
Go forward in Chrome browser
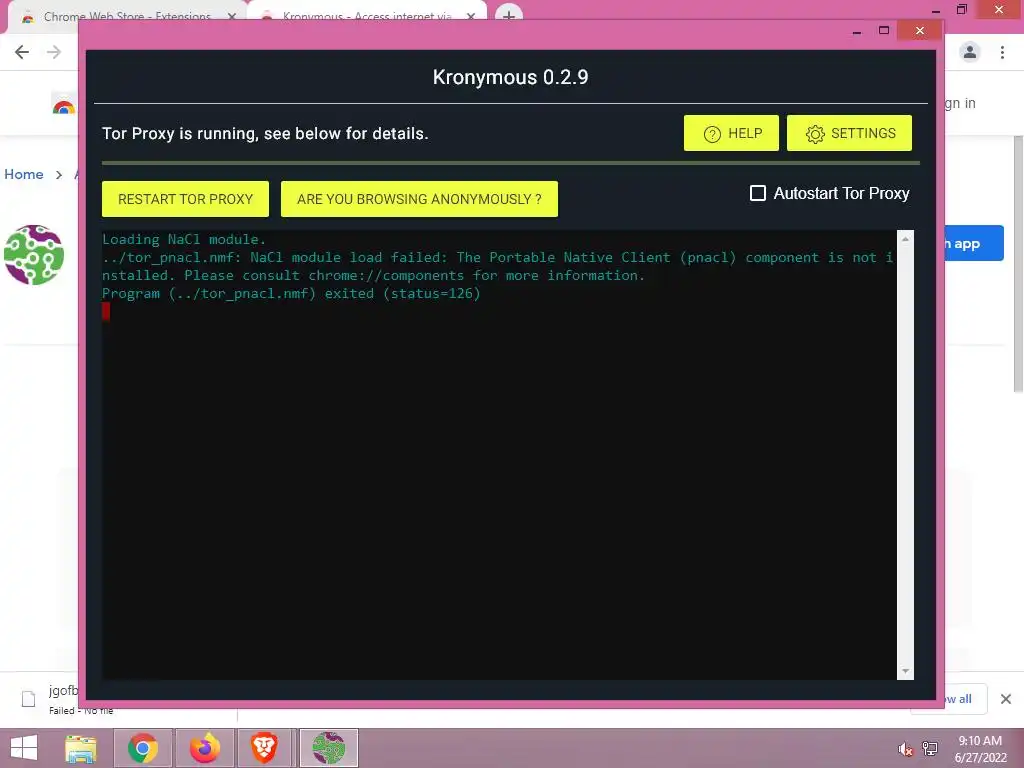54,52
